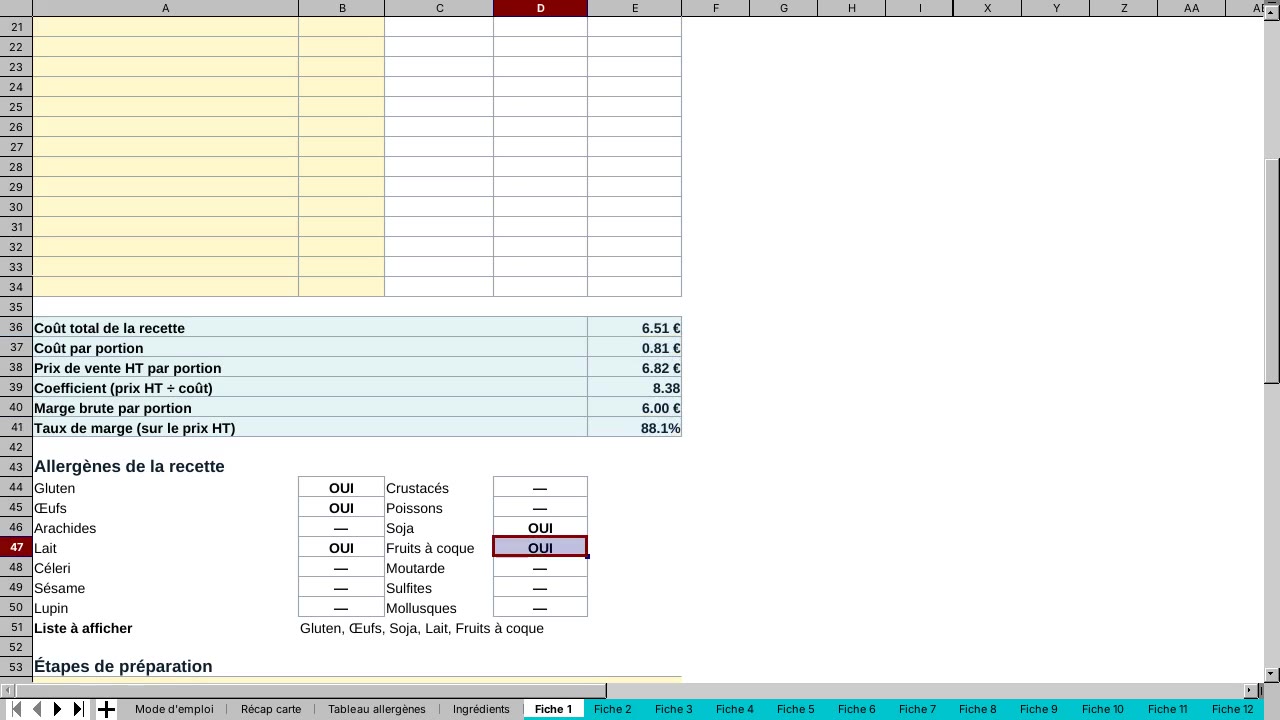Select column A header

pos(165,8)
